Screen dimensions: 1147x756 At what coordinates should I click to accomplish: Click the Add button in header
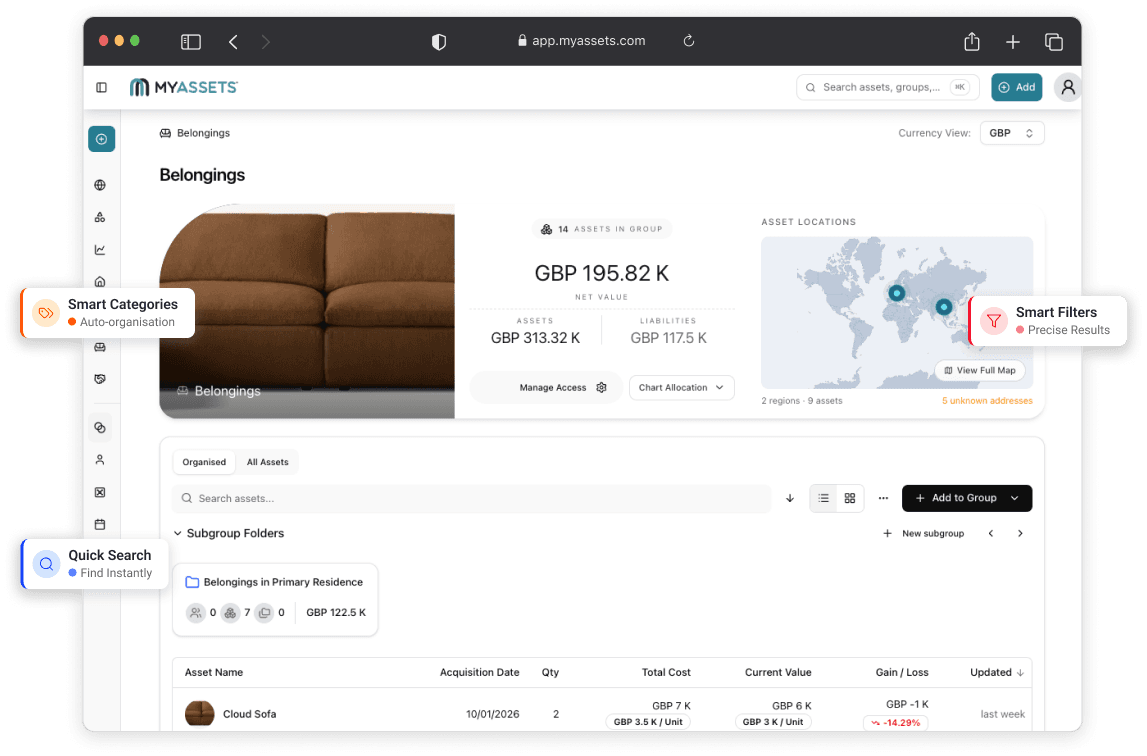1017,88
